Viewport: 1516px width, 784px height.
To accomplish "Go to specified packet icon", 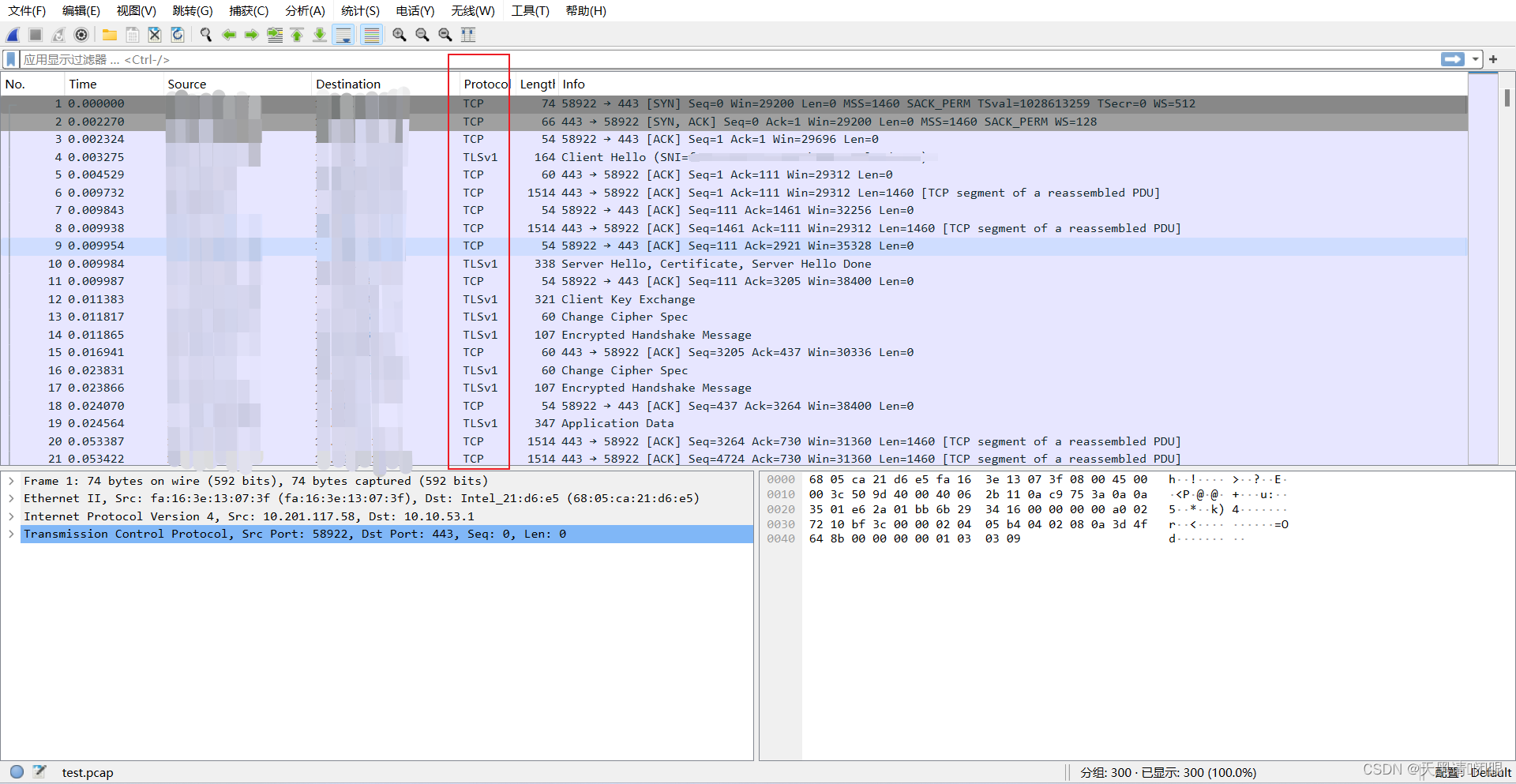I will pyautogui.click(x=275, y=35).
